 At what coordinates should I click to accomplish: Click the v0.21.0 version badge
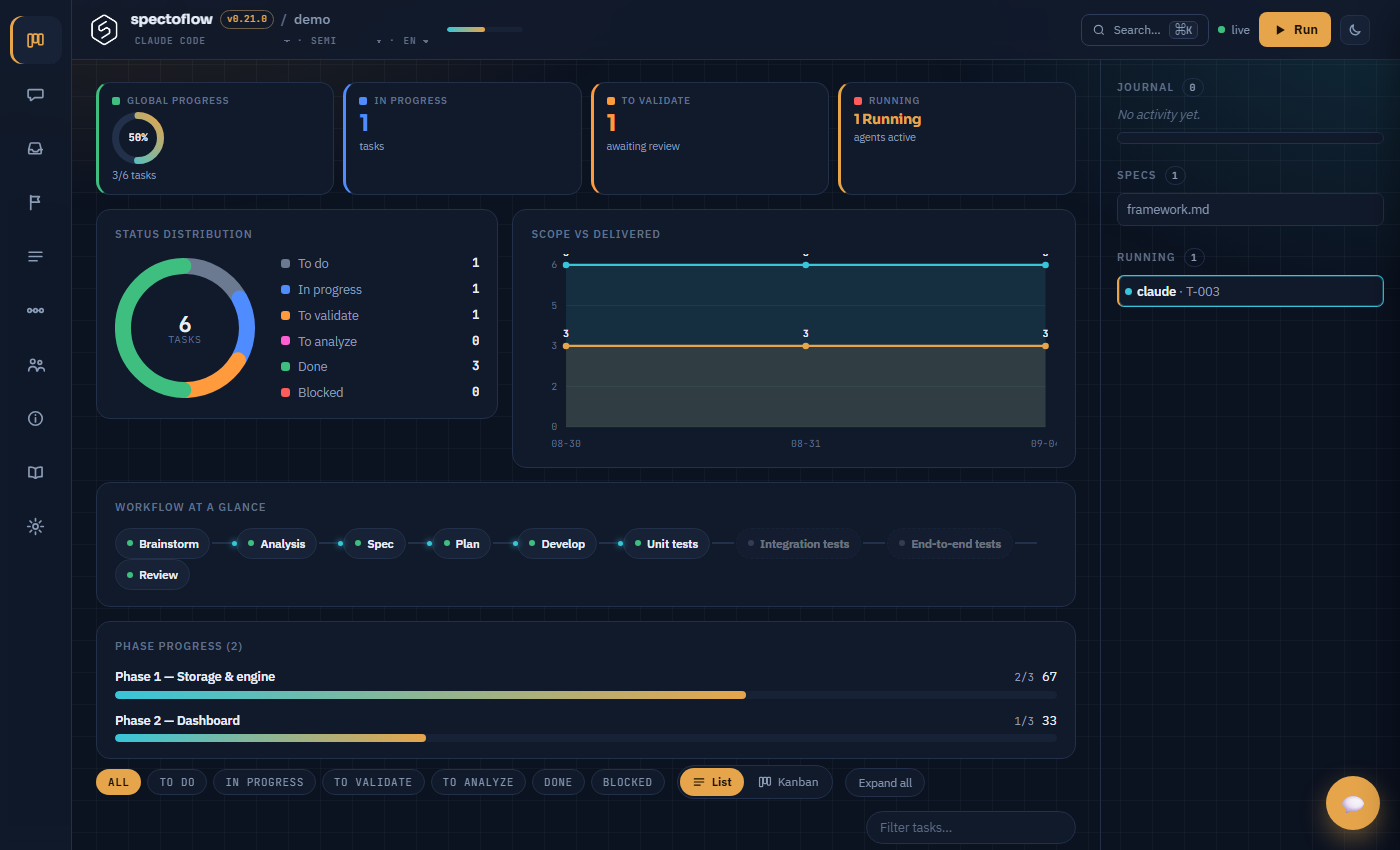246,19
